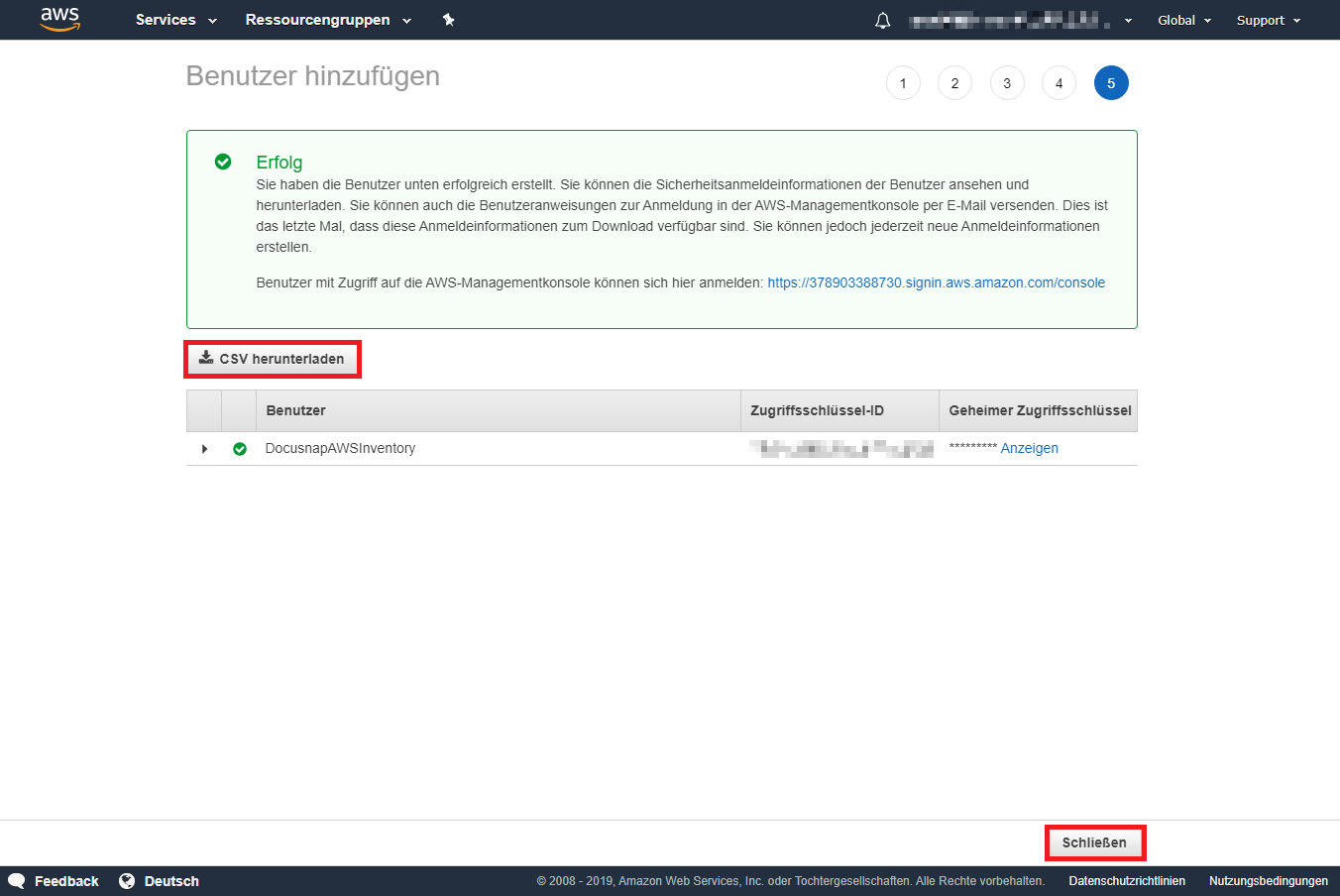
Task: Open the notifications bell
Action: click(883, 20)
